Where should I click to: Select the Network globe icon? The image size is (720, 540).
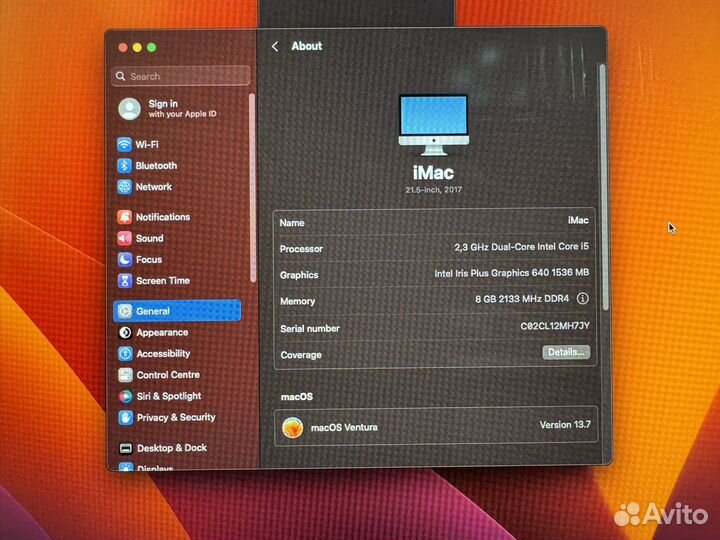pos(124,187)
